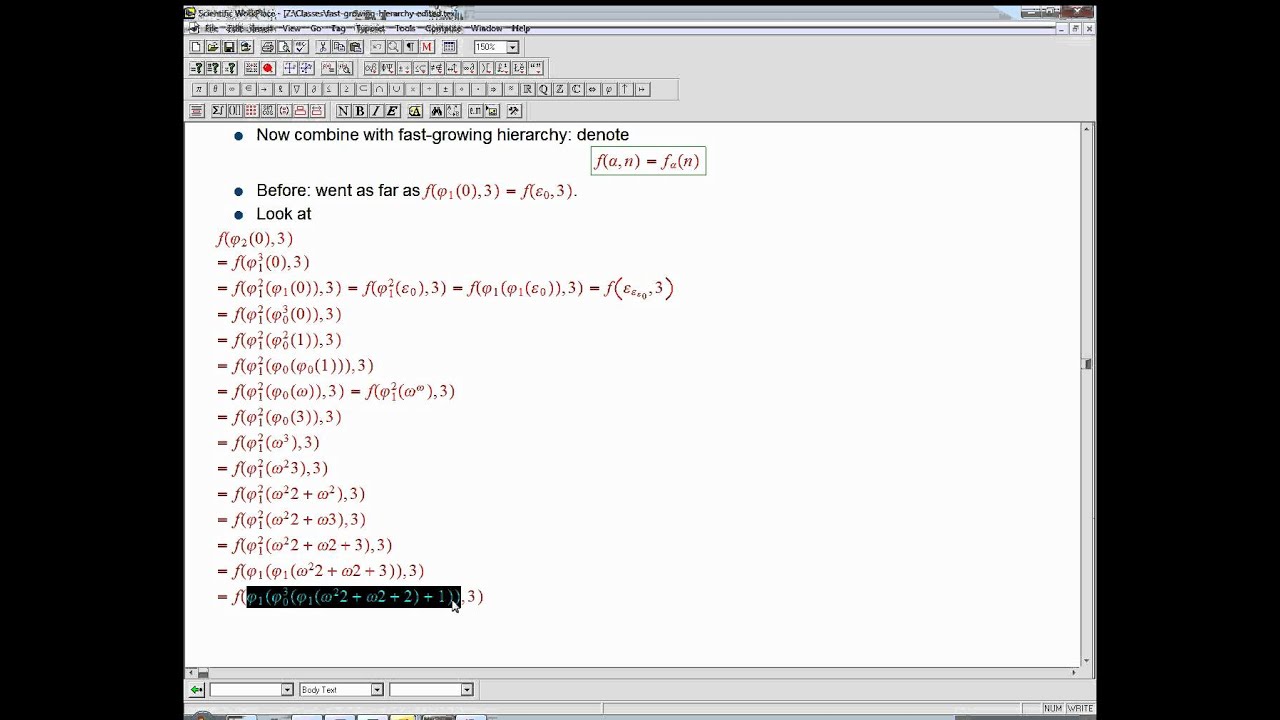Viewport: 1280px width, 720px height.
Task: Open the delimiters symbol panel
Action: click(x=486, y=68)
